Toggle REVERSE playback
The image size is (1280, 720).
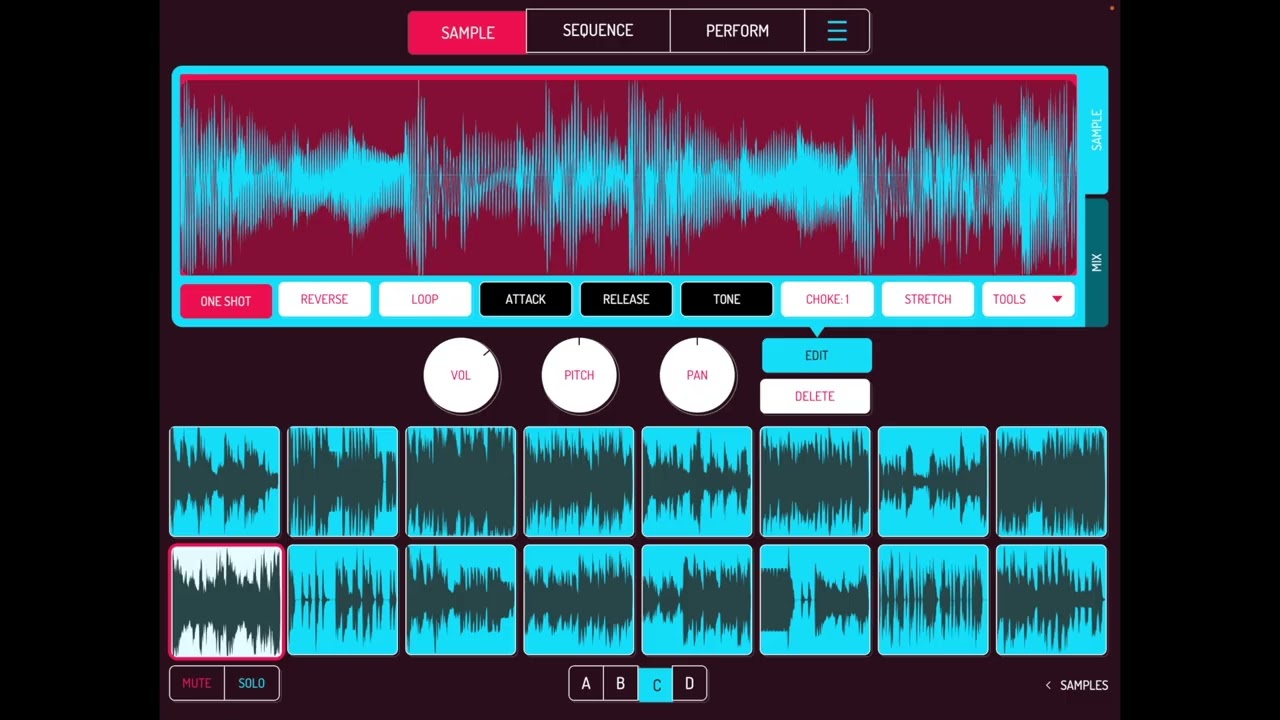324,299
